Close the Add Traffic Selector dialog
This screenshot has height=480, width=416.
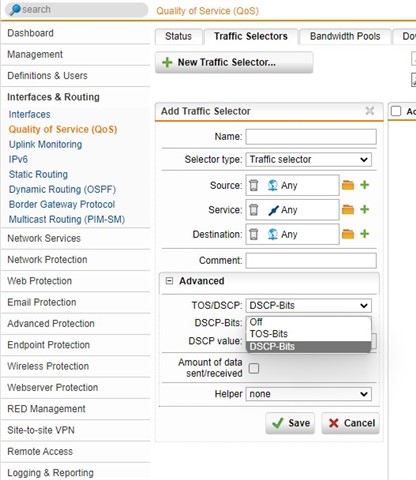tap(370, 111)
